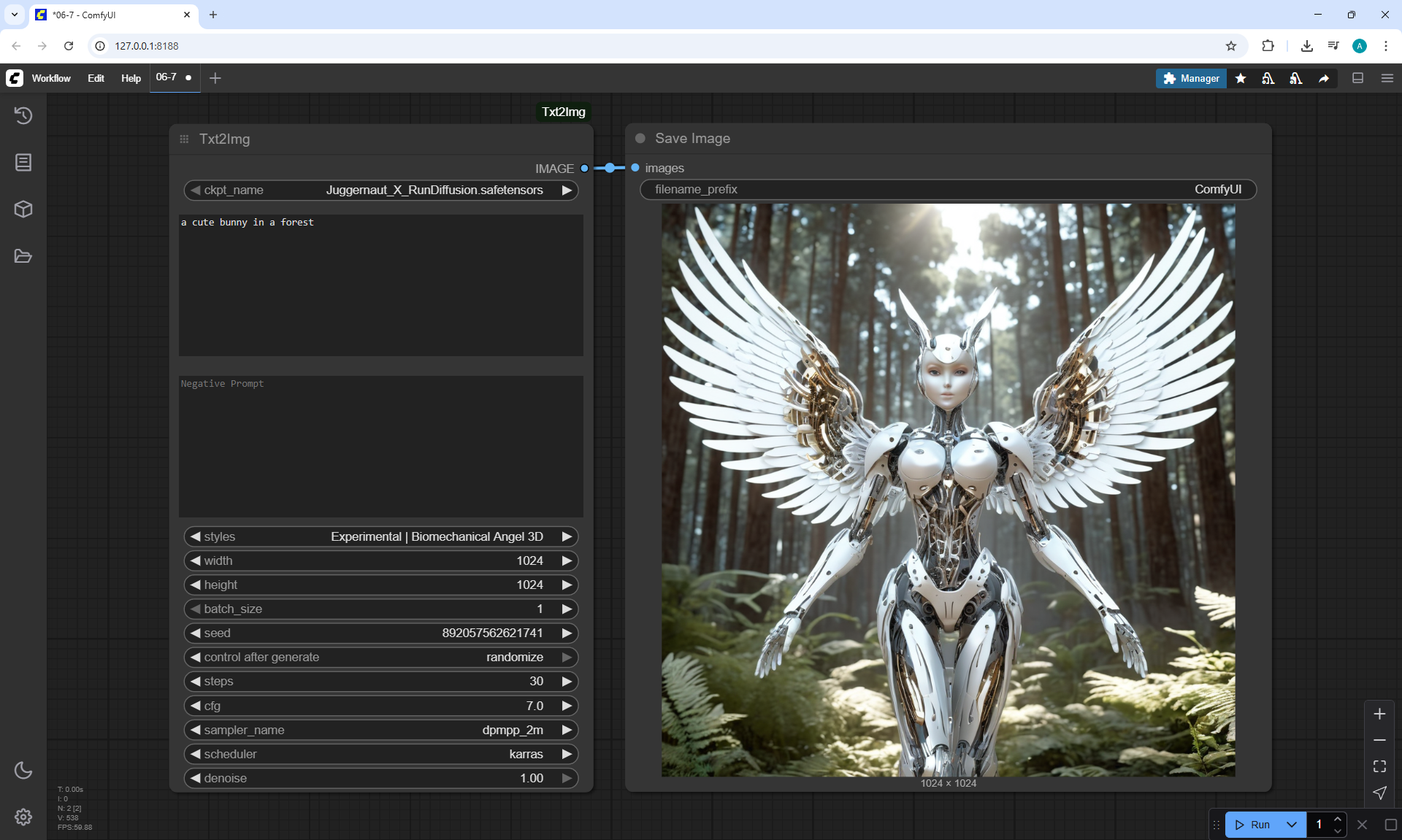1402x840 pixels.
Task: Toggle Save Image node collapse dot
Action: [640, 139]
